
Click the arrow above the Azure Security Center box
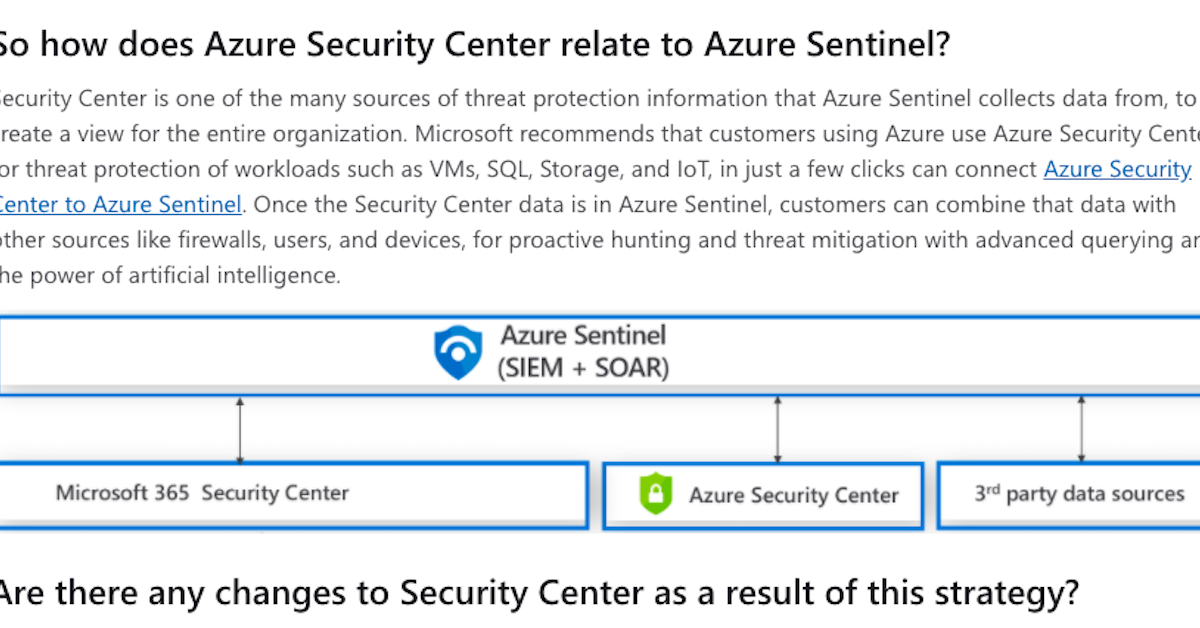(777, 430)
